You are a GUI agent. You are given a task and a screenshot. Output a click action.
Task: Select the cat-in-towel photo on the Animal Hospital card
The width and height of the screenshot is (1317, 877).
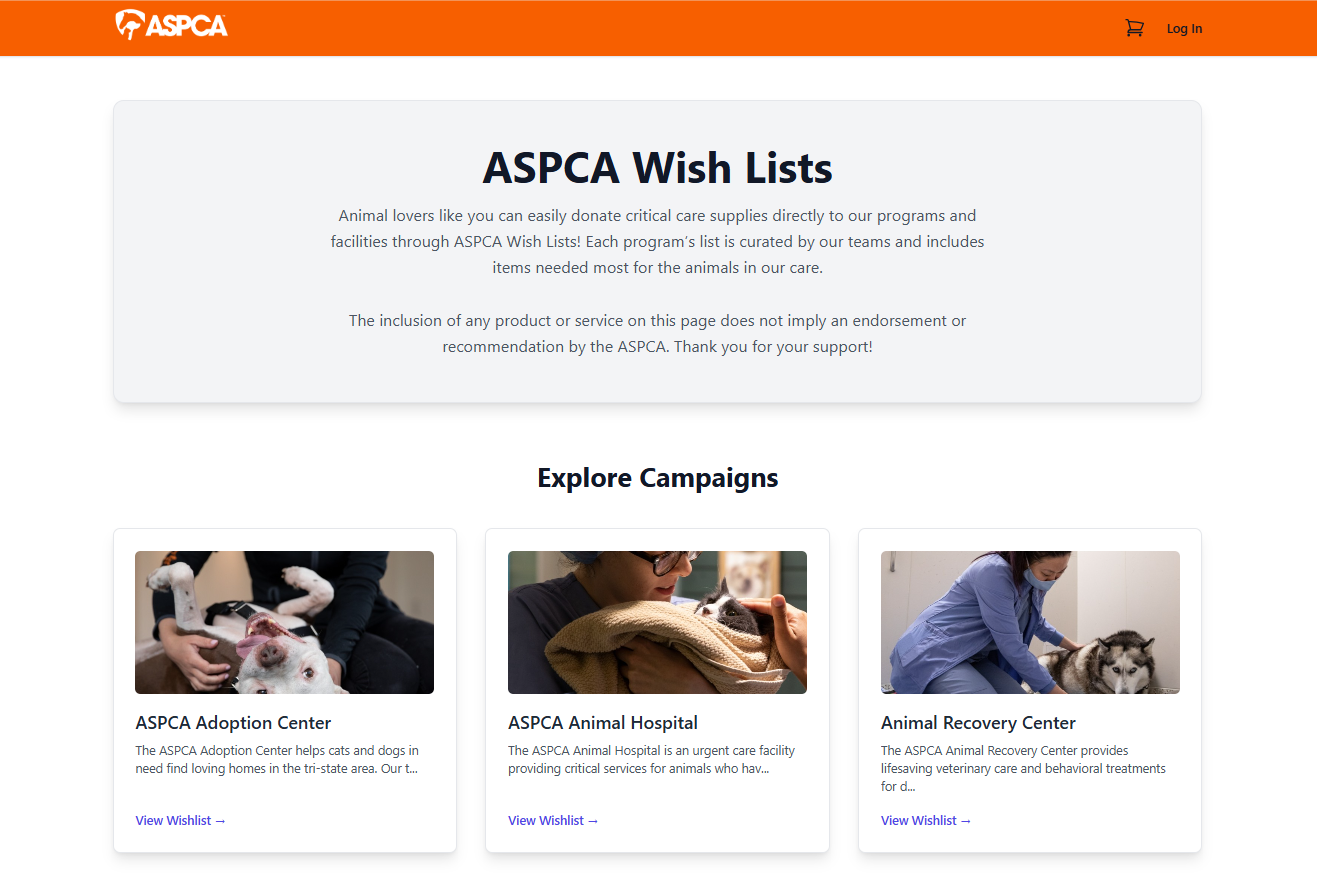click(657, 621)
